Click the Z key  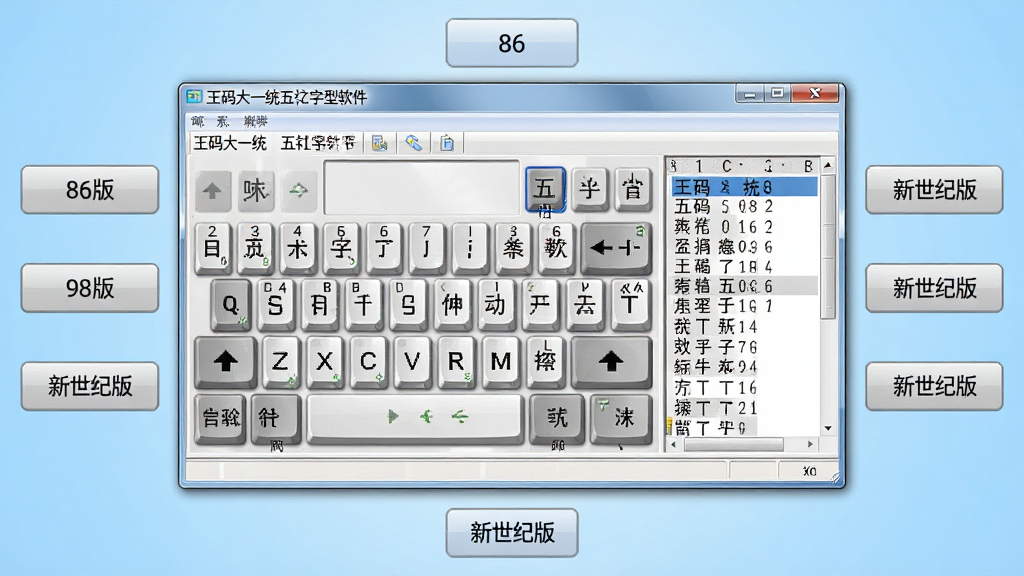[280, 362]
